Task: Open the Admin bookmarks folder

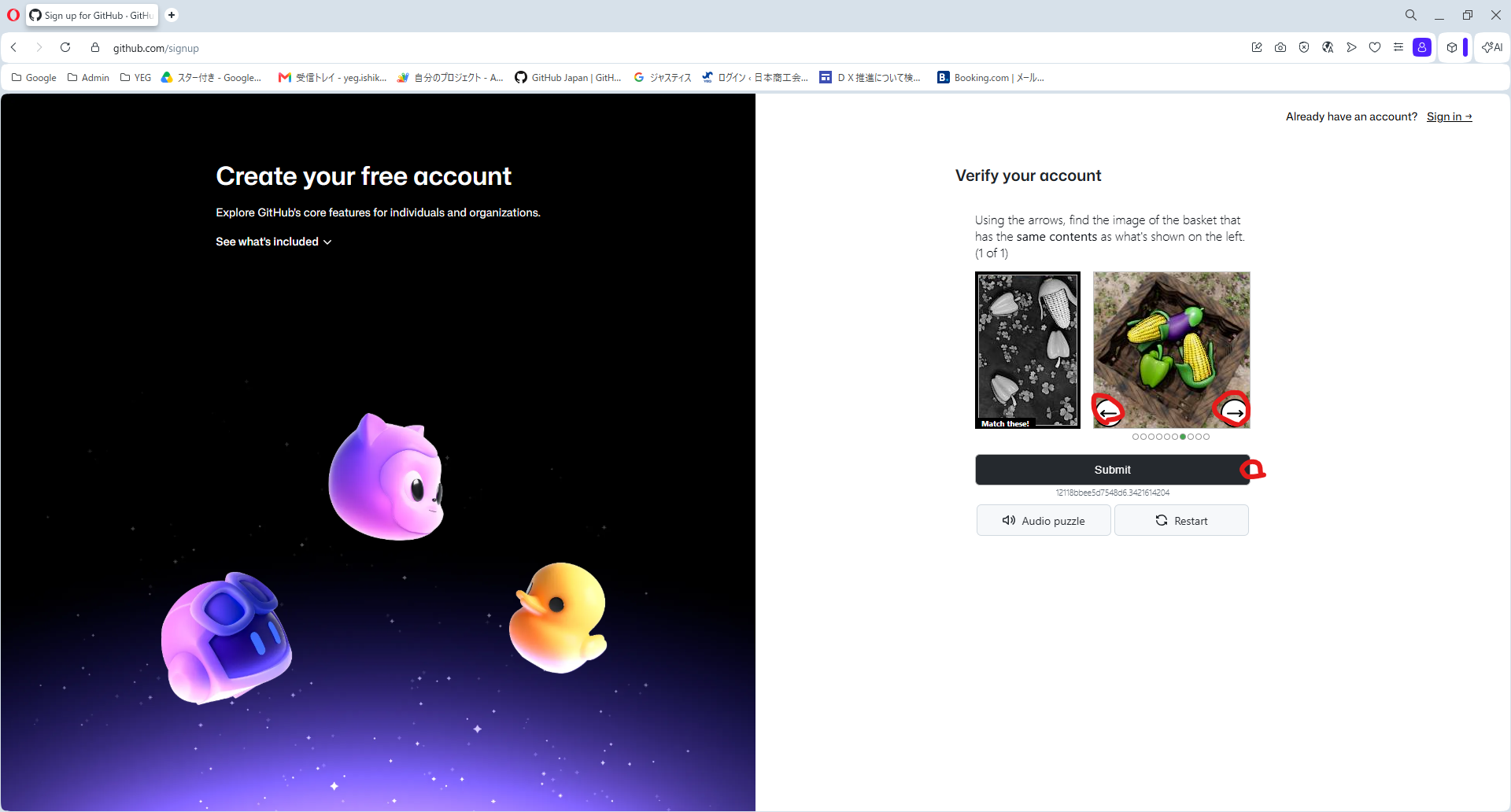Action: click(x=88, y=77)
